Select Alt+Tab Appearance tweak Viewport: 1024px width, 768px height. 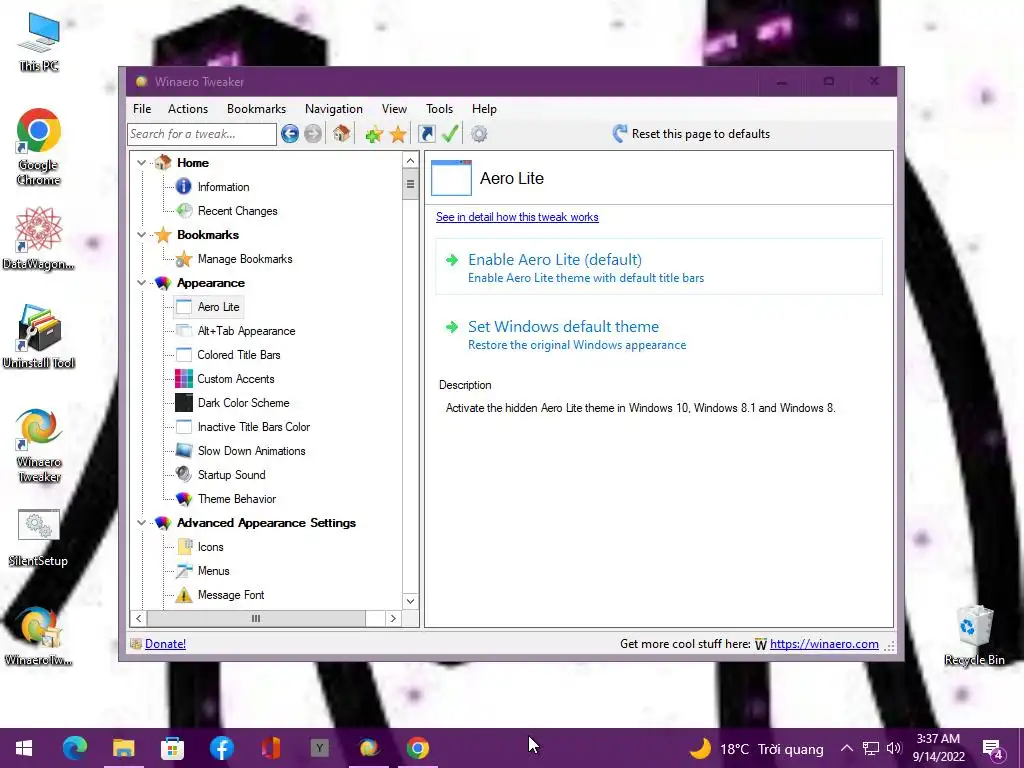point(246,331)
